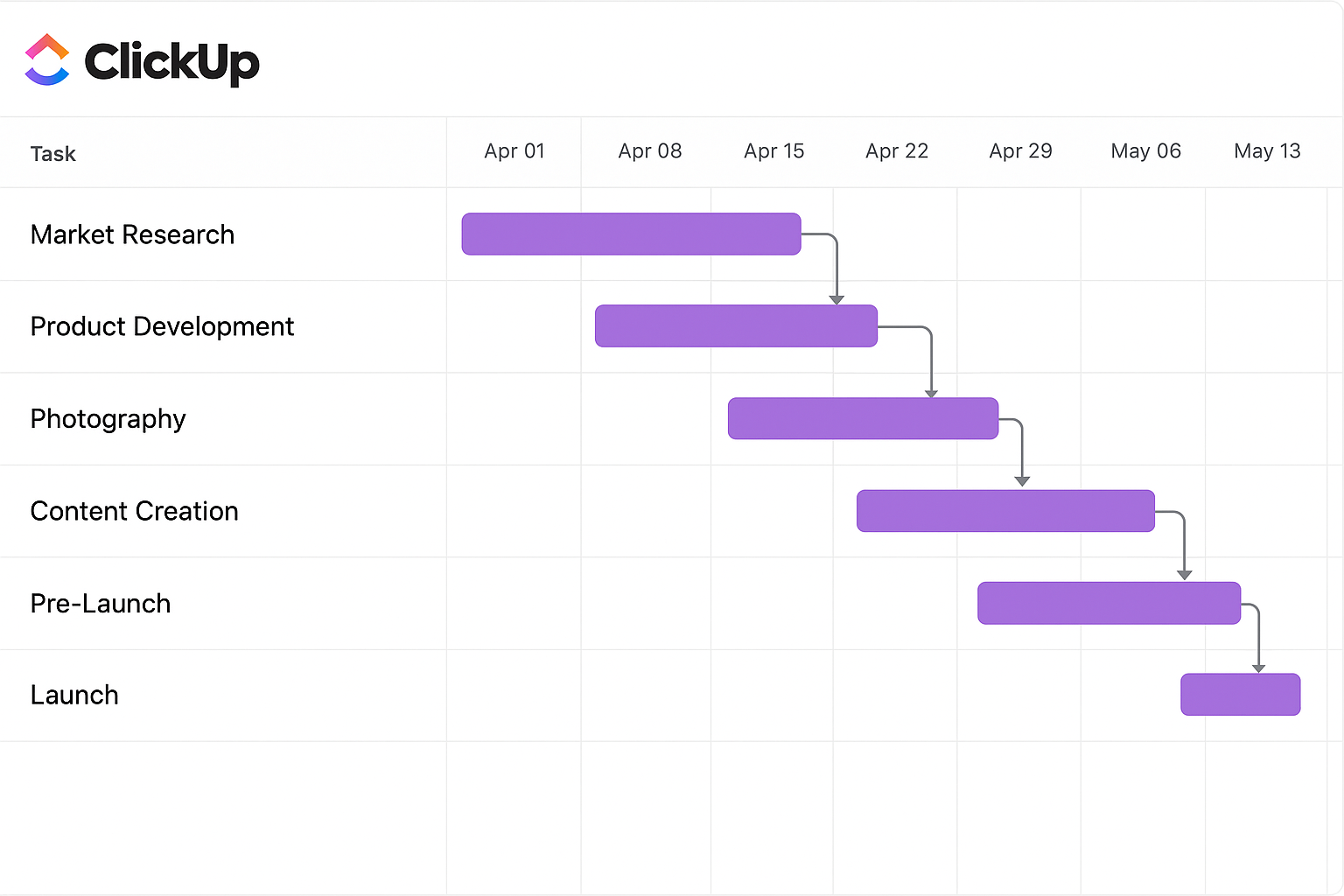Select the Photography purple timeline bar
The image size is (1344, 896).
click(863, 418)
